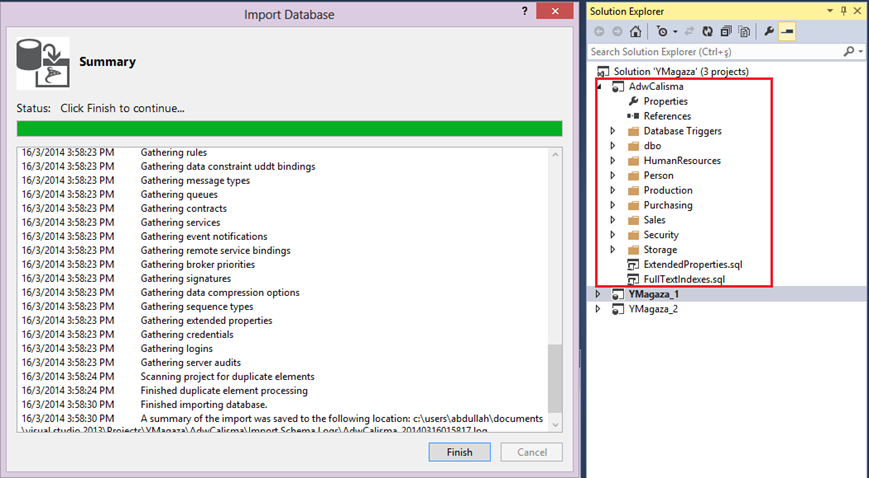Toggle the Show All Files icon
The width and height of the screenshot is (869, 478).
click(x=744, y=32)
